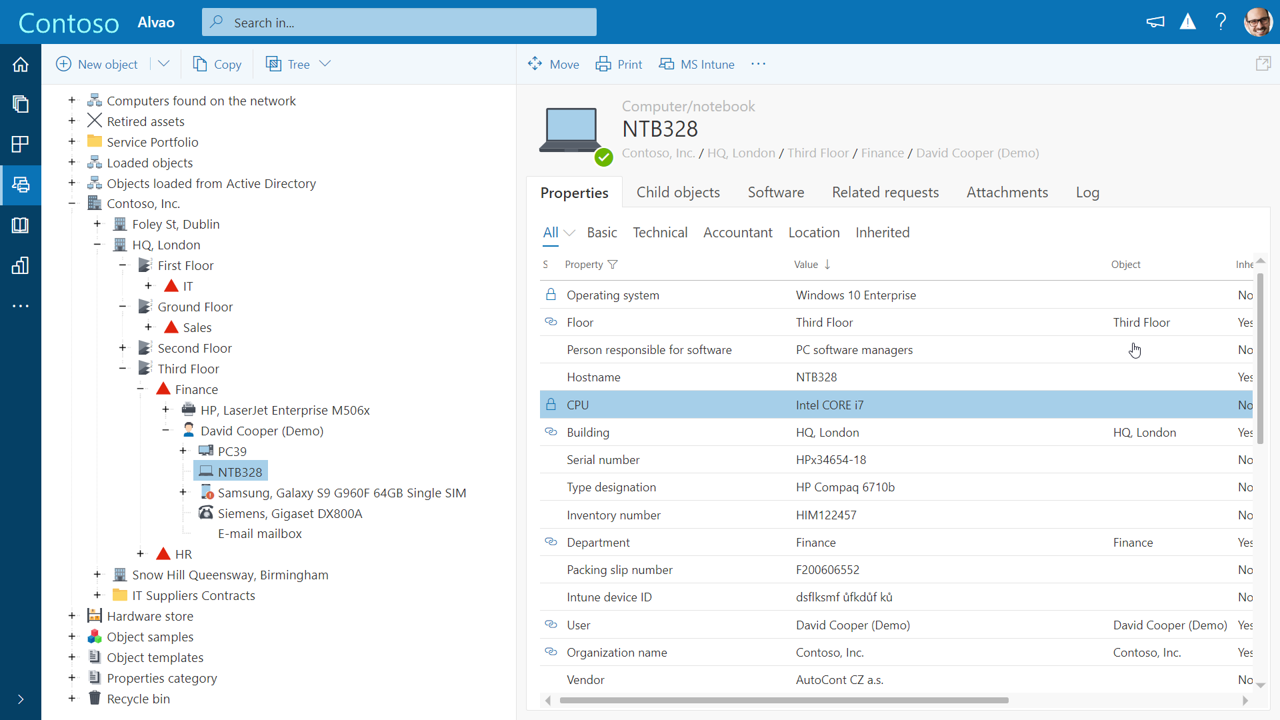Click the feedback message icon top right

click(x=1154, y=20)
